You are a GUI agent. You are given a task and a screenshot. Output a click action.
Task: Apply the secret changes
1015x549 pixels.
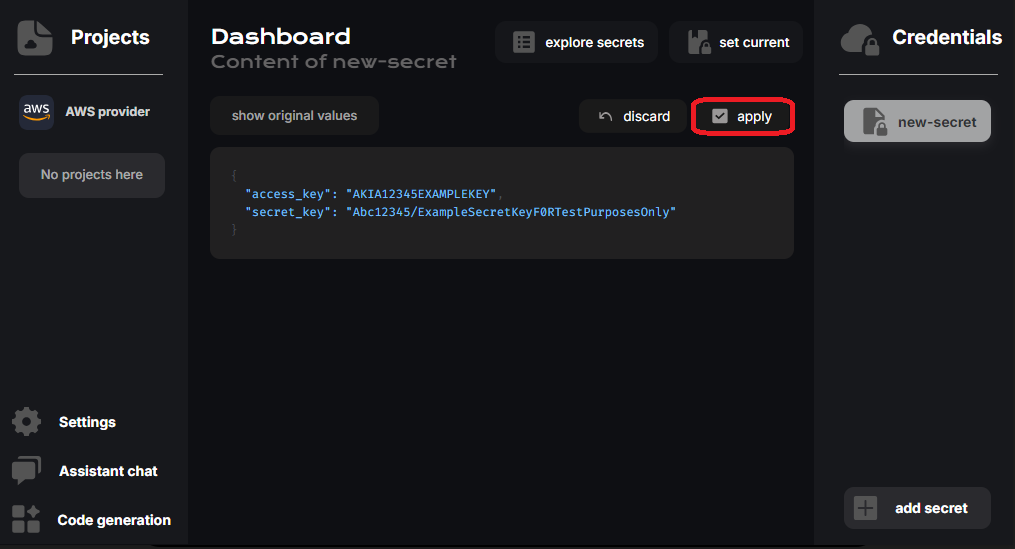pyautogui.click(x=743, y=117)
